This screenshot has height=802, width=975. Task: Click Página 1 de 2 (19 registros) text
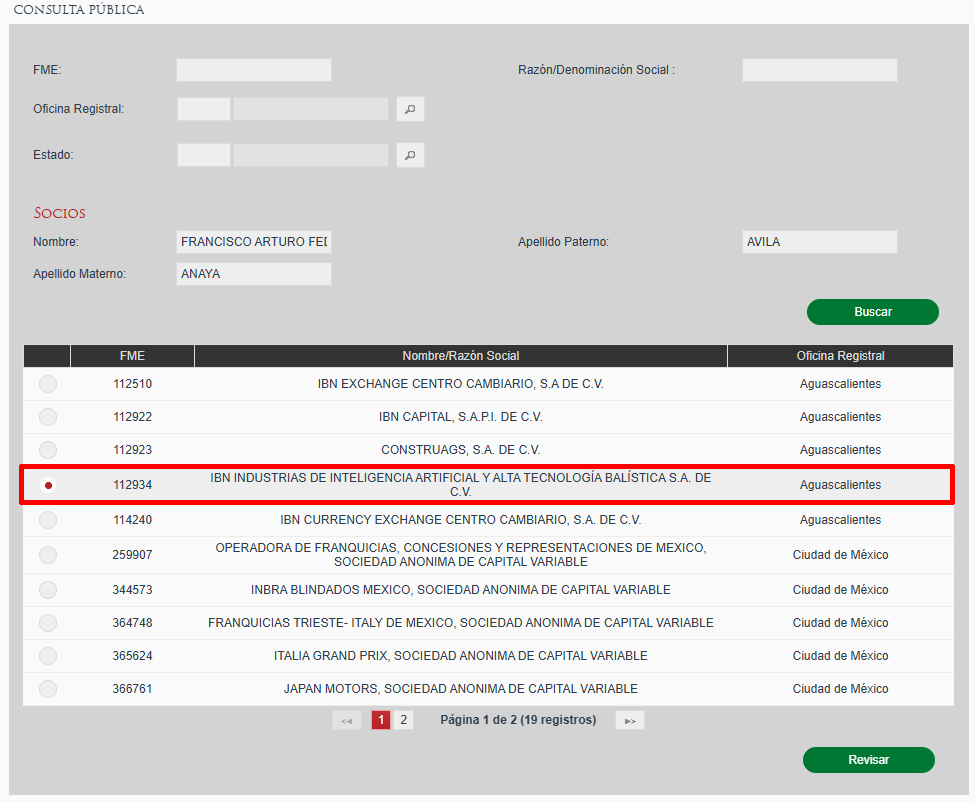[518, 720]
